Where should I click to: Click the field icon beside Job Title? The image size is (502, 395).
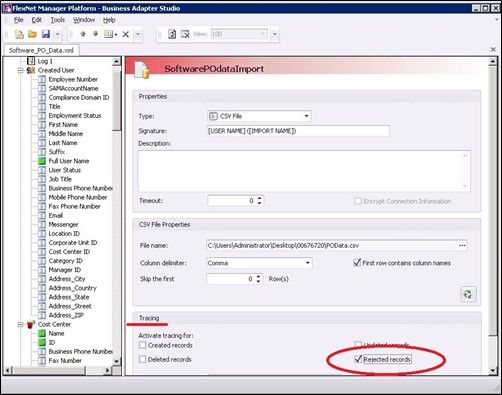click(x=42, y=179)
